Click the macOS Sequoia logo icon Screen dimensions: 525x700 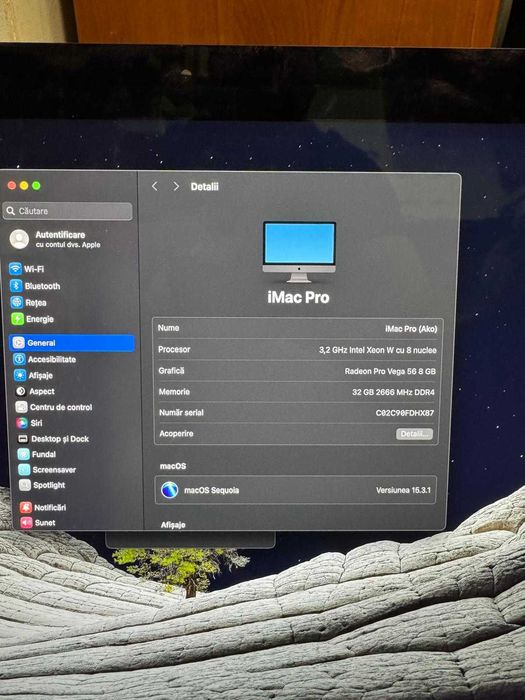coord(170,490)
